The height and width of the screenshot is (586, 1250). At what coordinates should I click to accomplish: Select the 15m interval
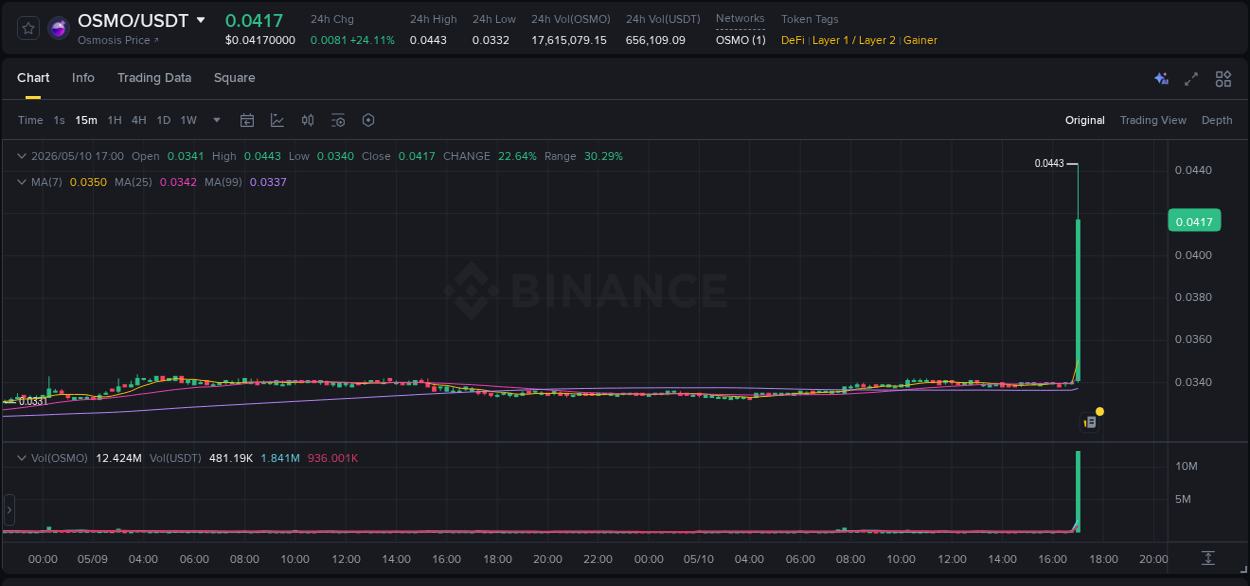click(86, 120)
